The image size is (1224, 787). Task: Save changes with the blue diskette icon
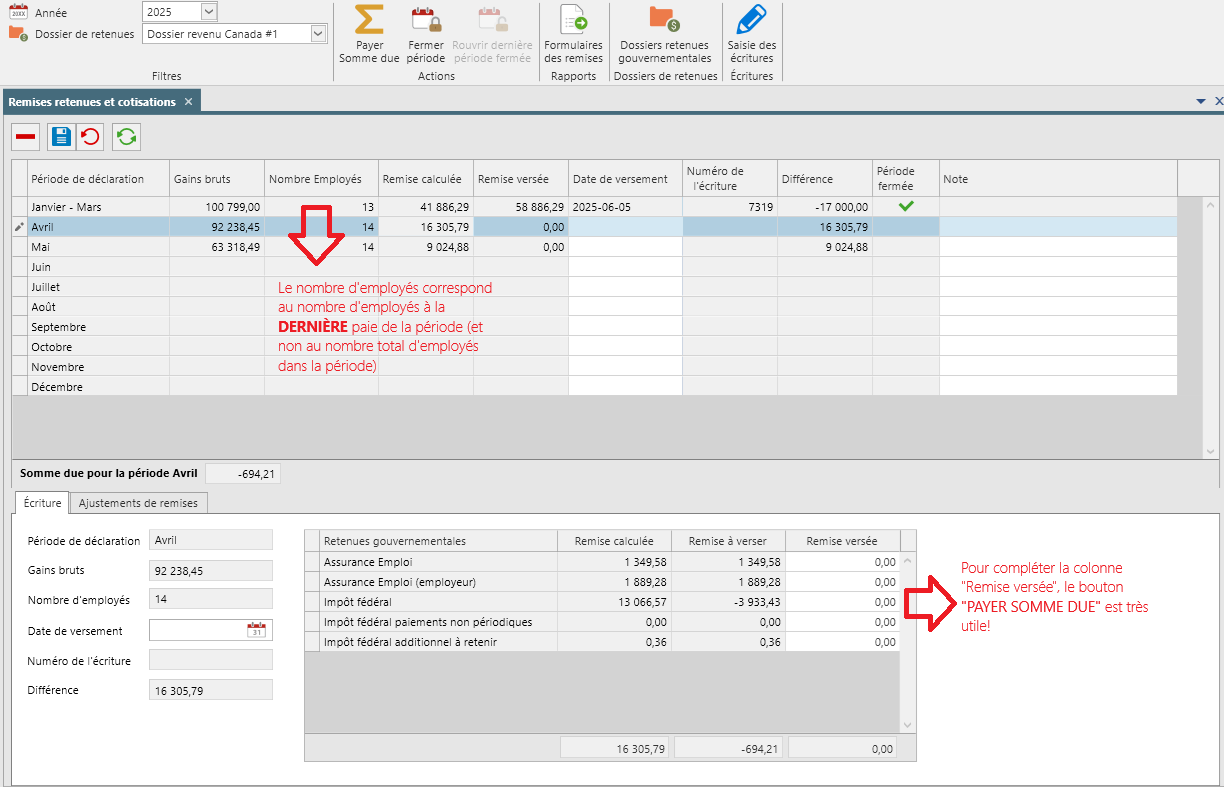[x=61, y=137]
